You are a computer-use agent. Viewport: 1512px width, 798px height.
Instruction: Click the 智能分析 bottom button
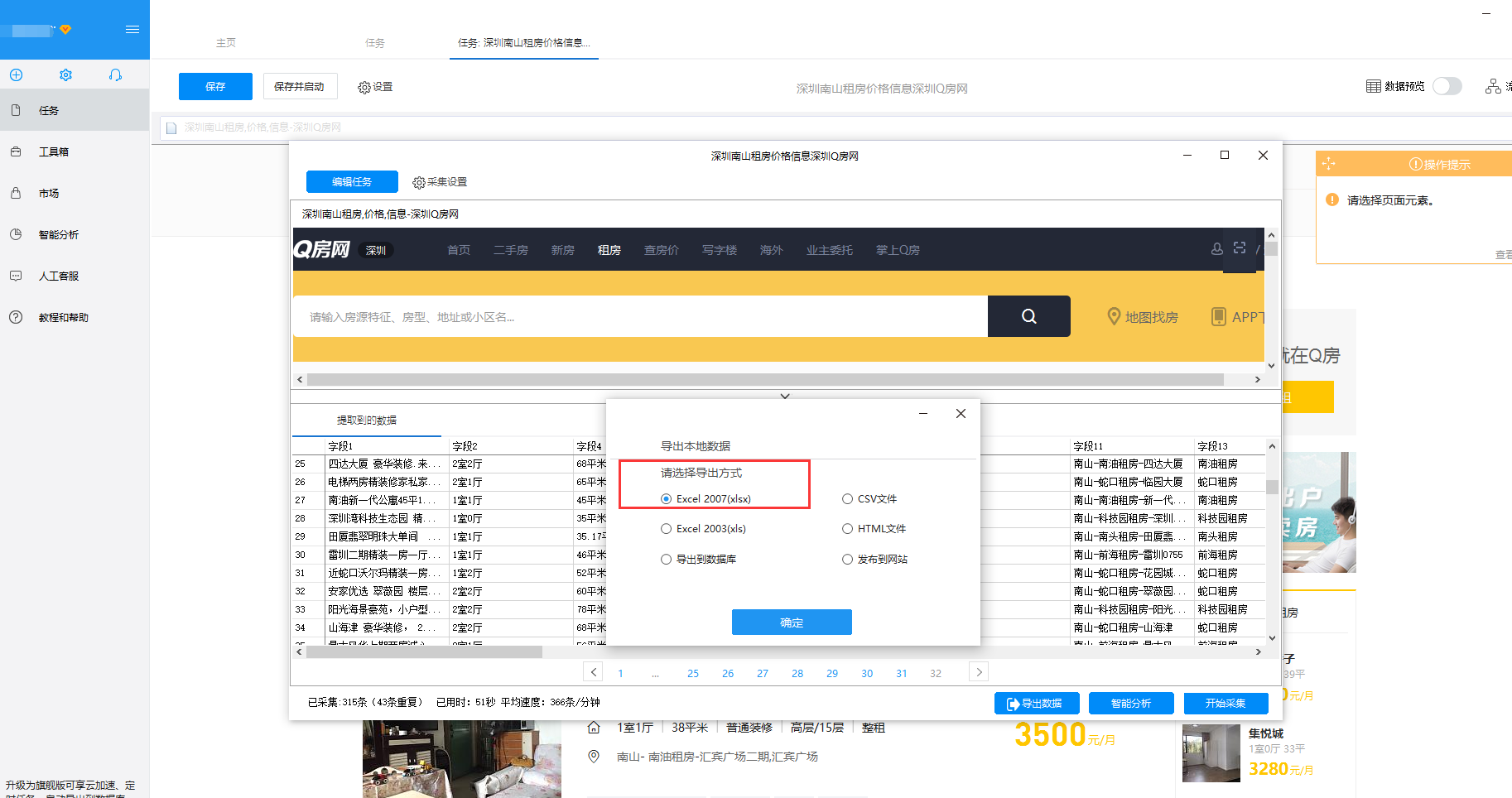click(x=1131, y=703)
